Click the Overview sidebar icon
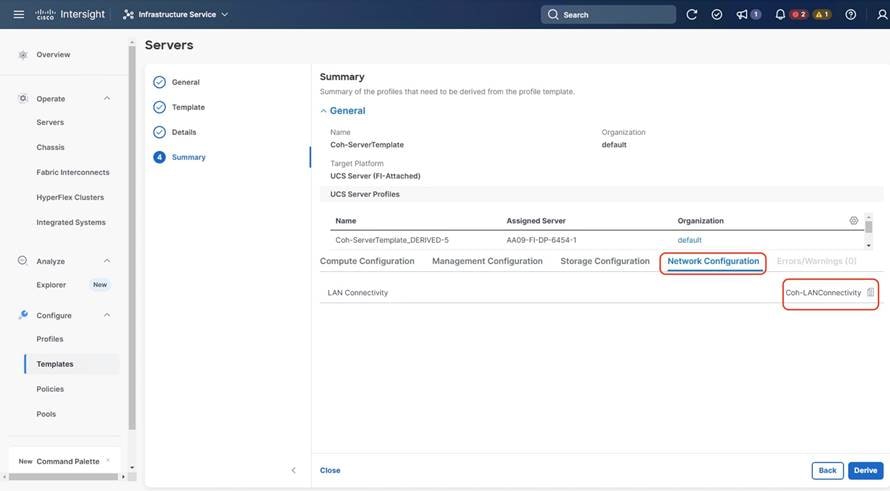Viewport: 890px width, 491px height. pyautogui.click(x=23, y=54)
